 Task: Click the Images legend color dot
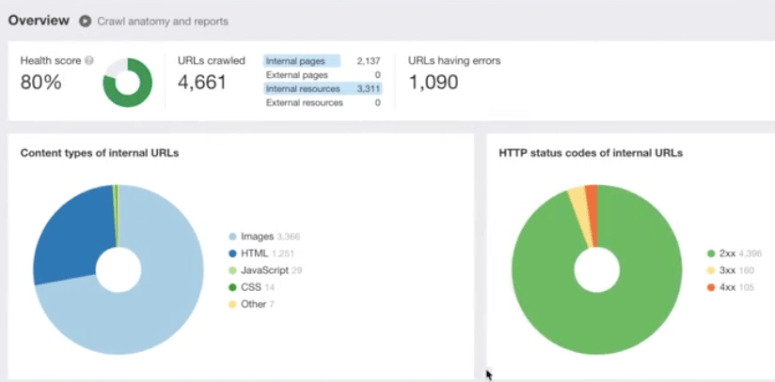232,237
